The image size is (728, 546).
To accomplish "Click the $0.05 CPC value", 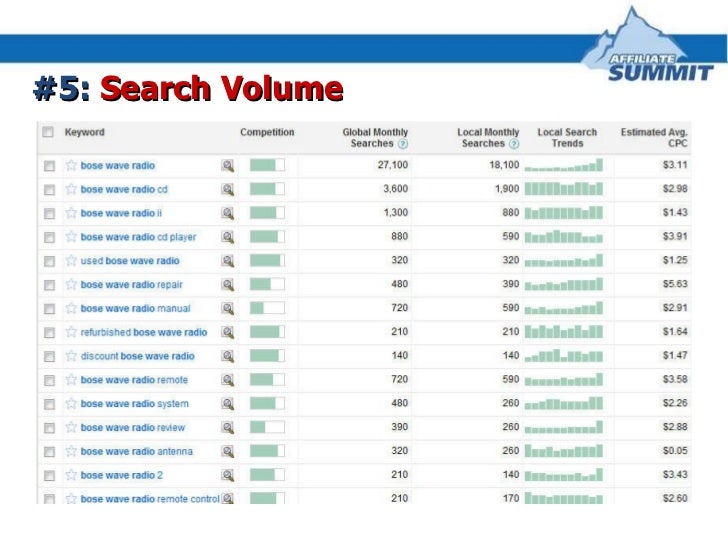I will (x=675, y=451).
